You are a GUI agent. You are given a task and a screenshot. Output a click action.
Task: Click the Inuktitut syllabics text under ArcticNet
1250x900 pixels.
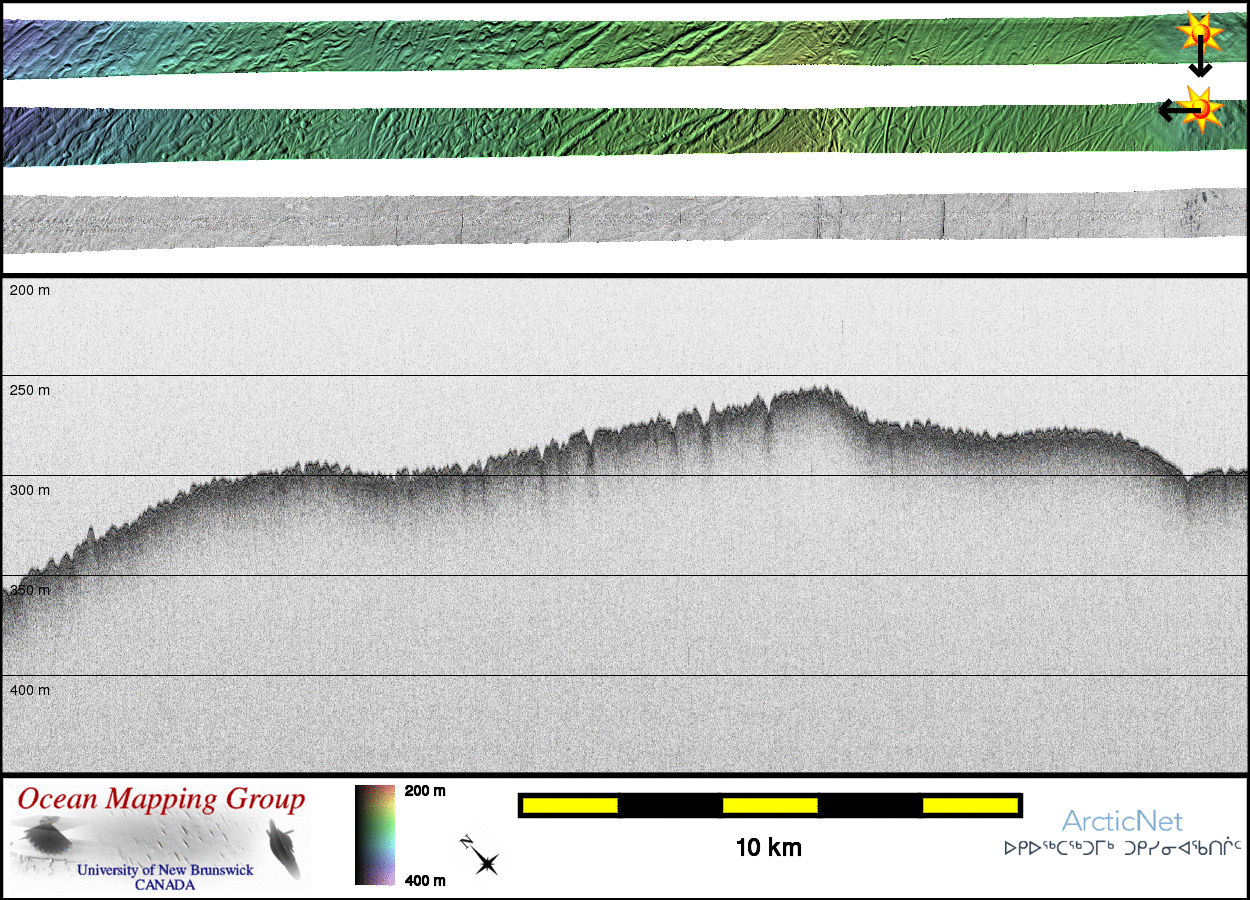[1122, 848]
